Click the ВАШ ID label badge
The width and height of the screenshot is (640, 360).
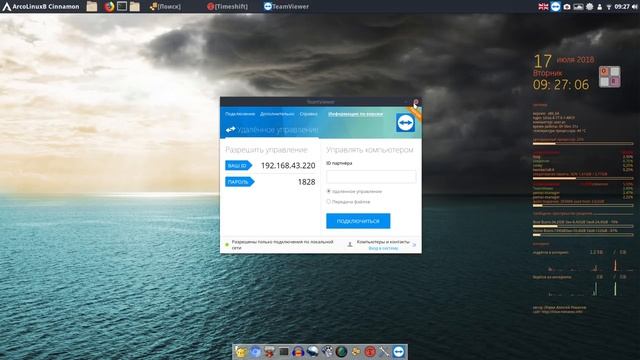(238, 165)
